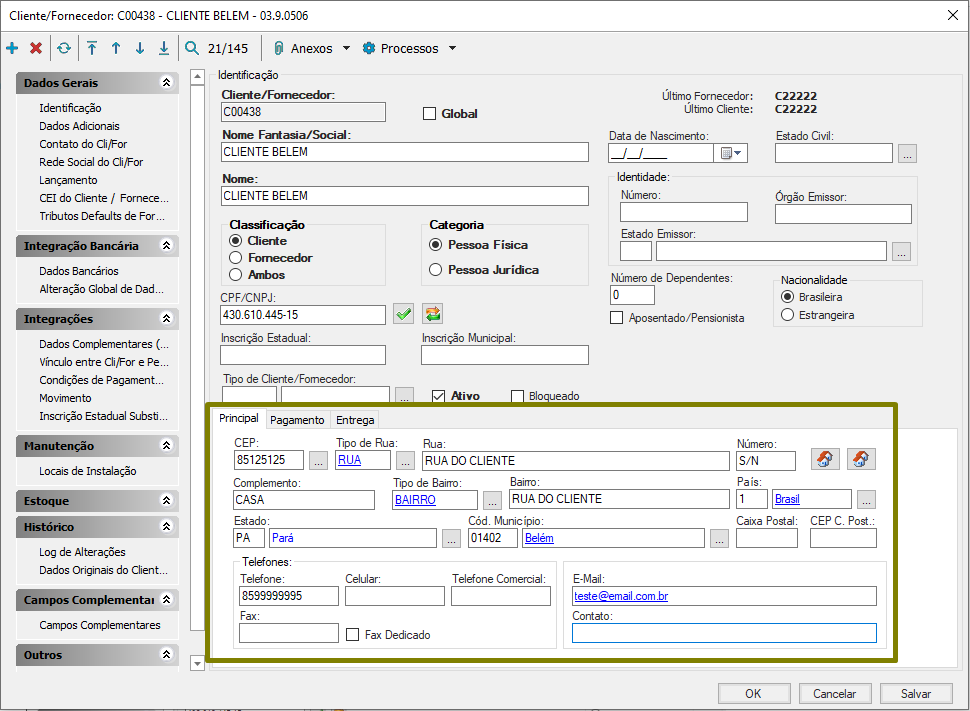970x711 pixels.
Task: Check Aposentado/Pensionista checkbox
Action: point(617,317)
